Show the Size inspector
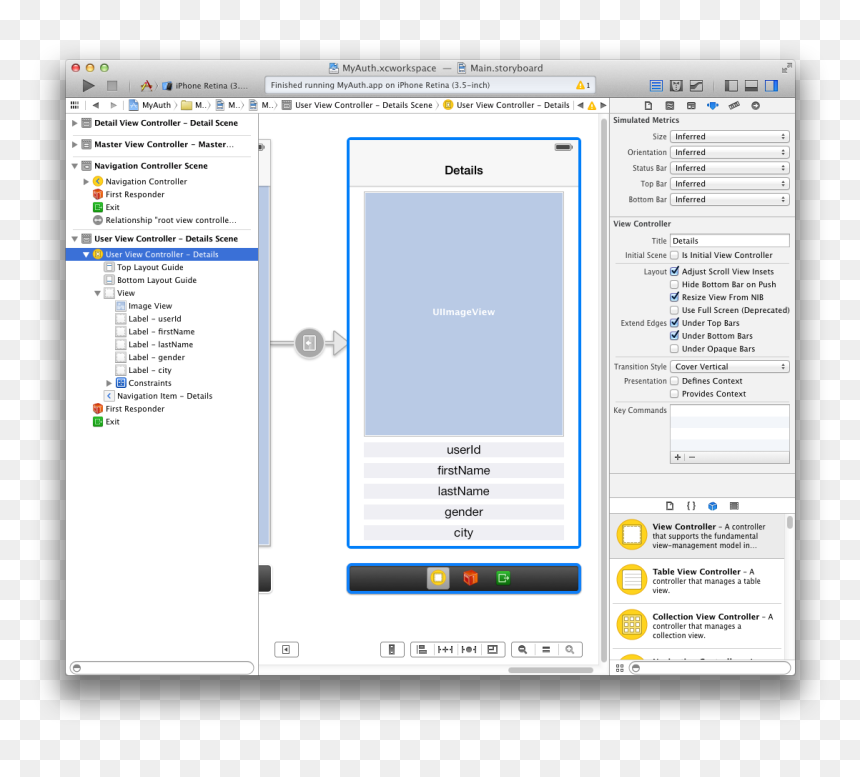Screen dimensions: 860x777 [x=734, y=105]
